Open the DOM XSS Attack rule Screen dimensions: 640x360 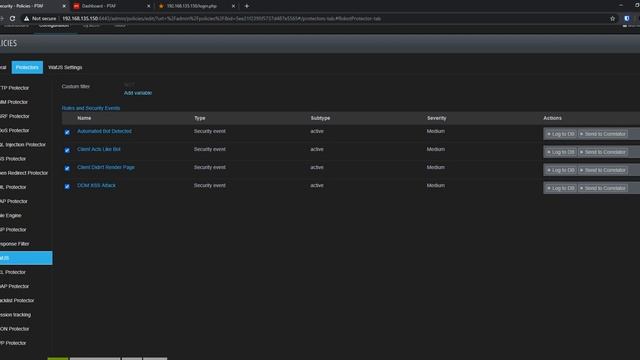coord(96,185)
